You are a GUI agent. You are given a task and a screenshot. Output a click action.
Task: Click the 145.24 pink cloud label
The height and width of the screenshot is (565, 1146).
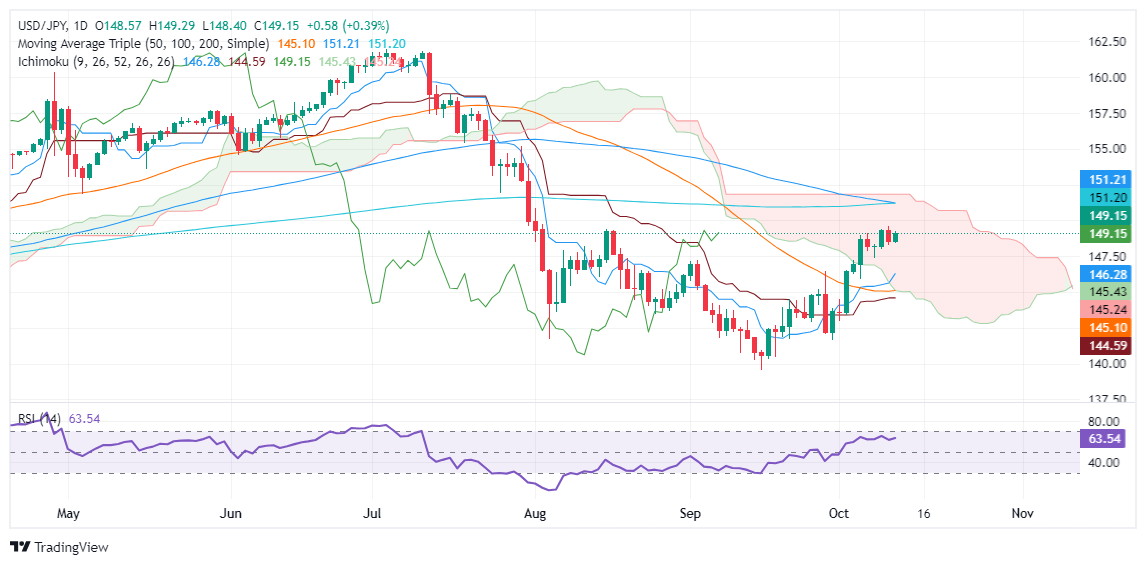pyautogui.click(x=1105, y=309)
